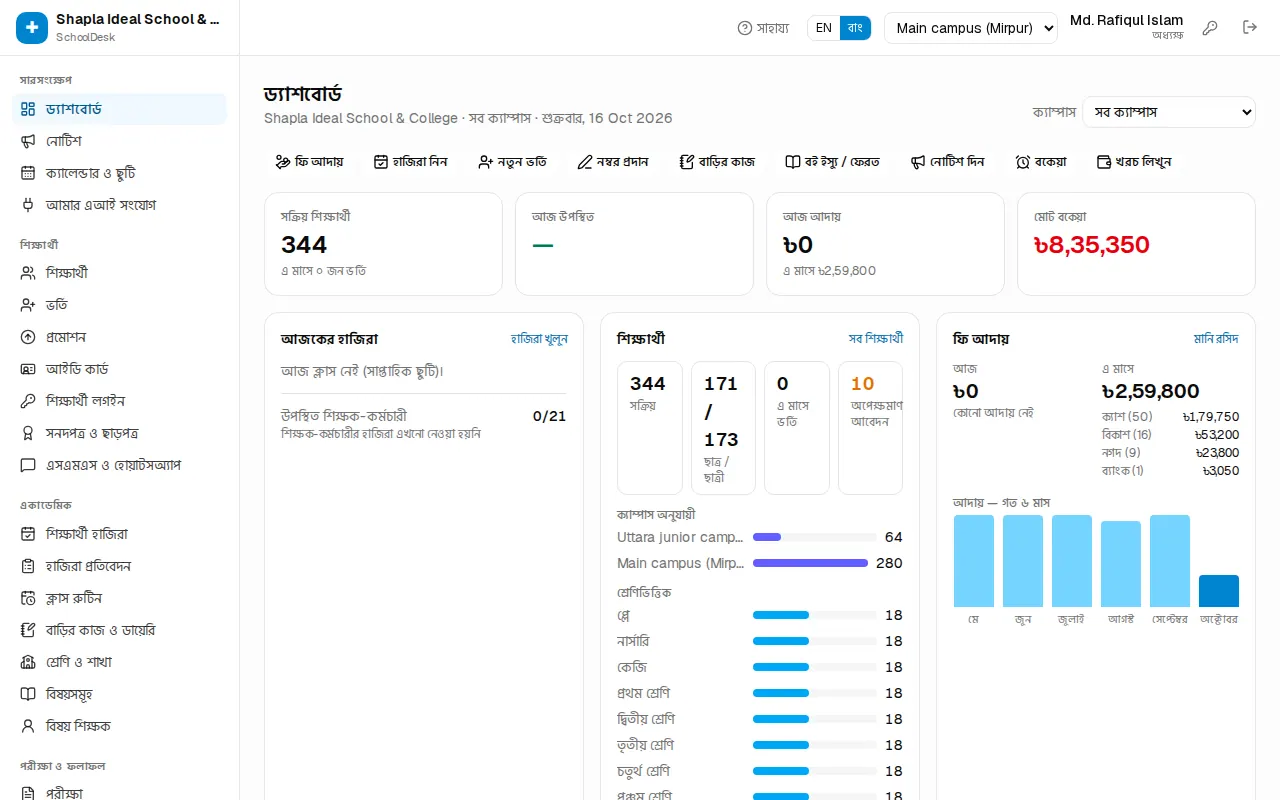Click the key icon for শিক্ষার্থী লগইন
The height and width of the screenshot is (800, 1280).
(28, 401)
